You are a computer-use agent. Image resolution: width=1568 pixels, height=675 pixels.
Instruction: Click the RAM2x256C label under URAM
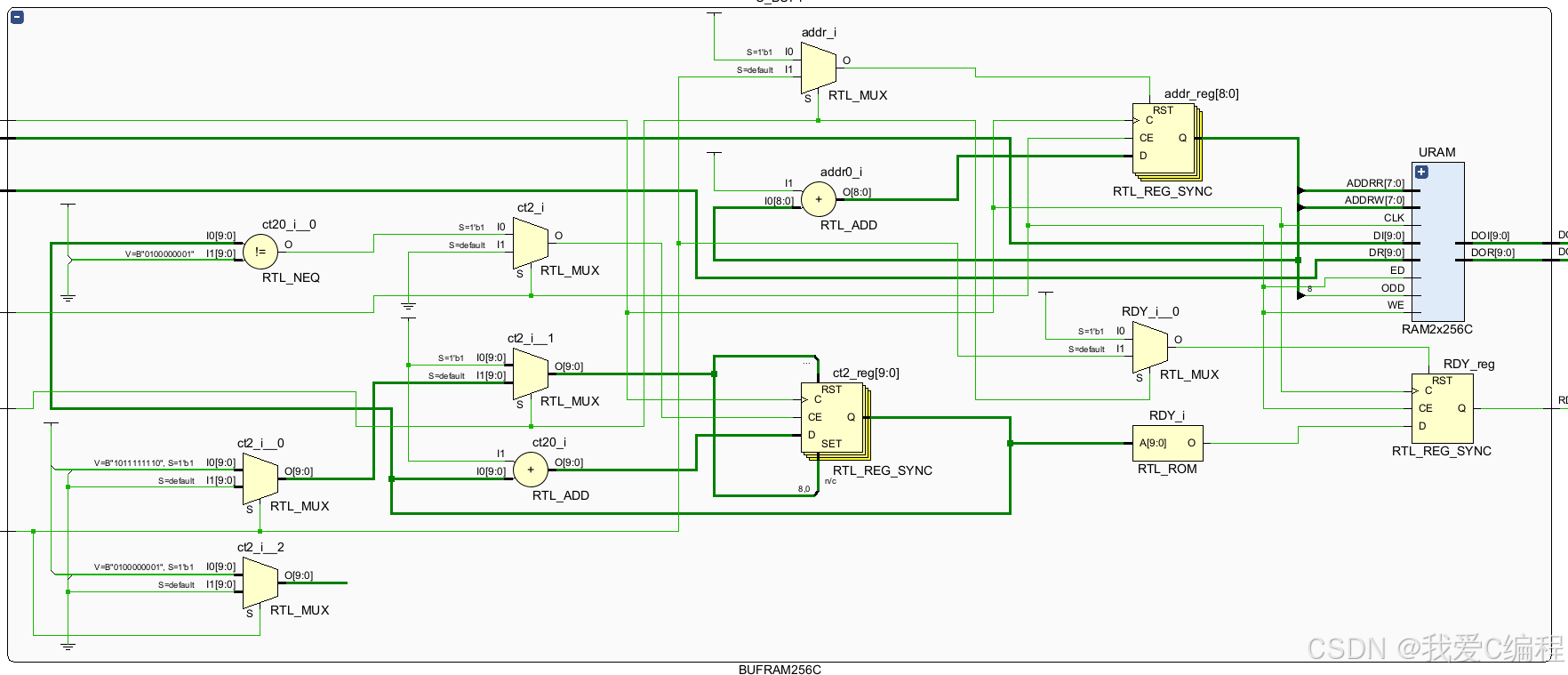1437,329
